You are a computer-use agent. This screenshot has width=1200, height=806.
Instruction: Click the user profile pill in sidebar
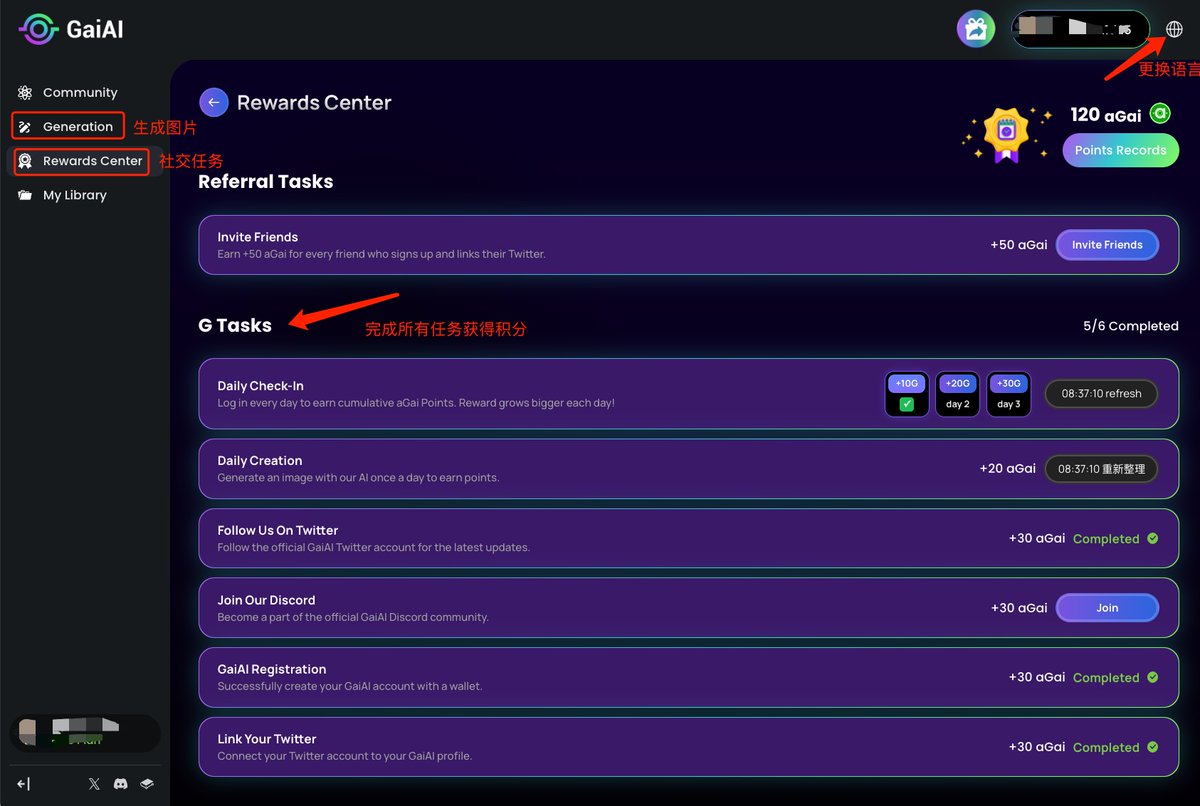[85, 733]
